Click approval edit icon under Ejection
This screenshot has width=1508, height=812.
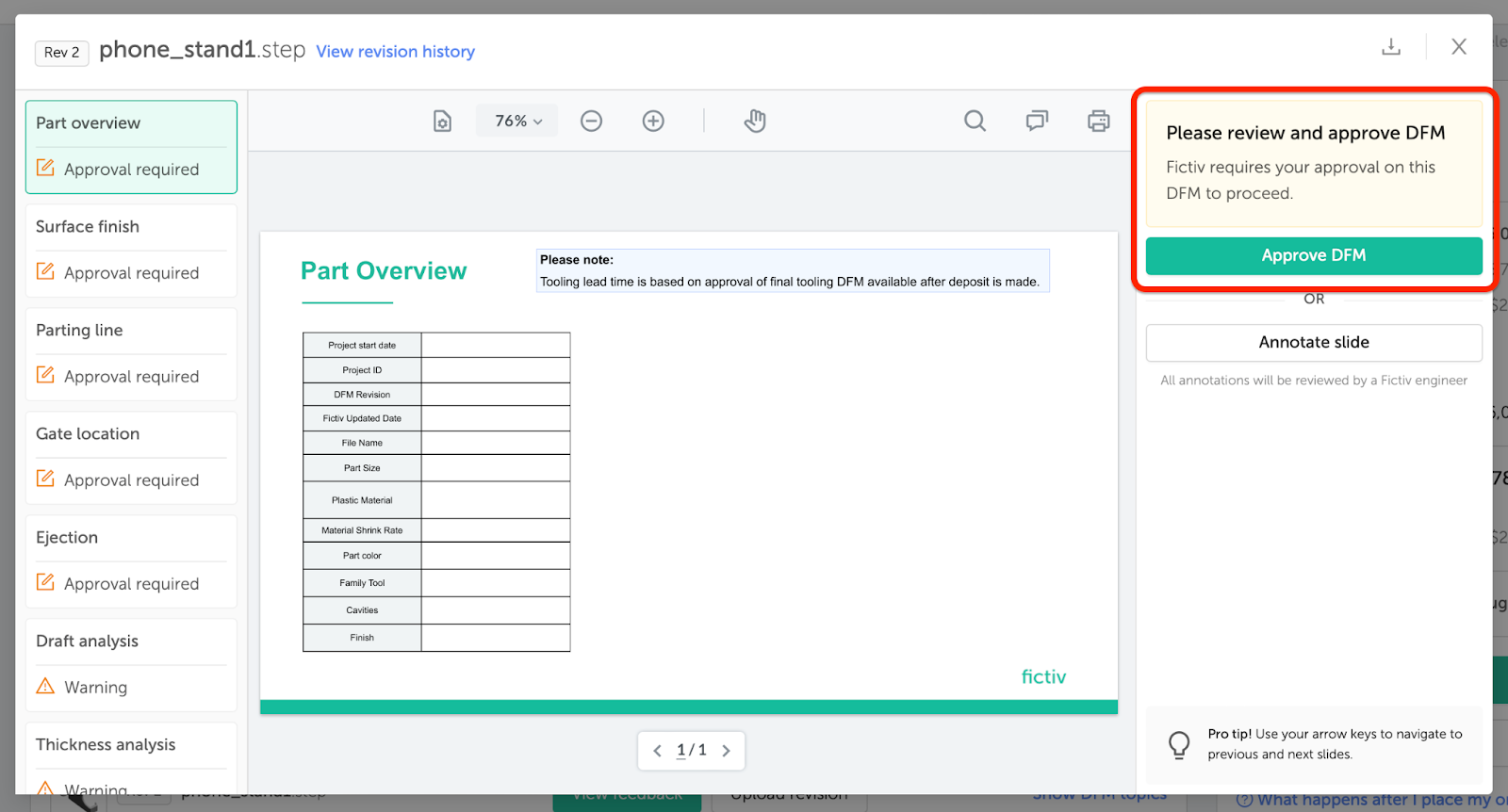coord(45,582)
